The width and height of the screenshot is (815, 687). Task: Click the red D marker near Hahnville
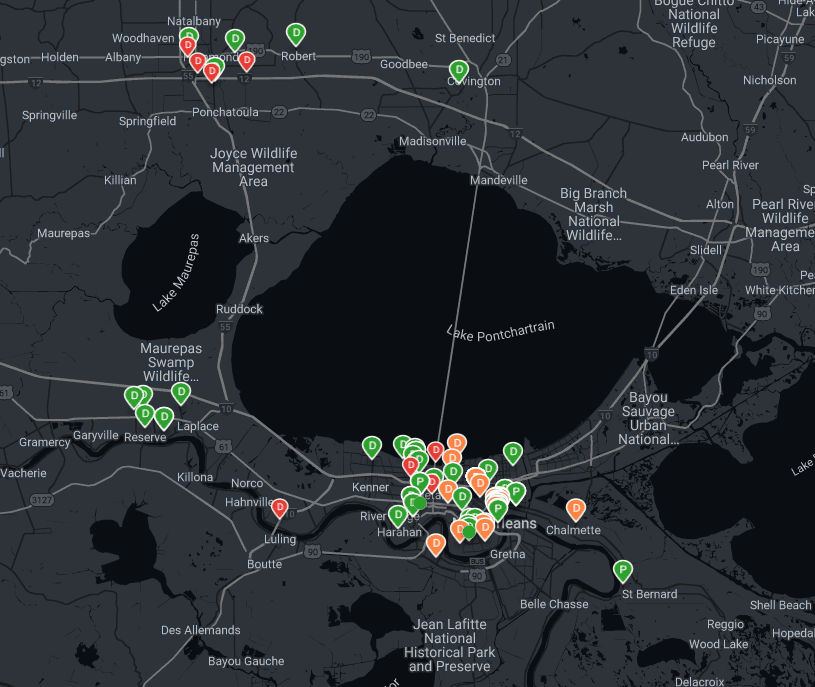(x=281, y=508)
